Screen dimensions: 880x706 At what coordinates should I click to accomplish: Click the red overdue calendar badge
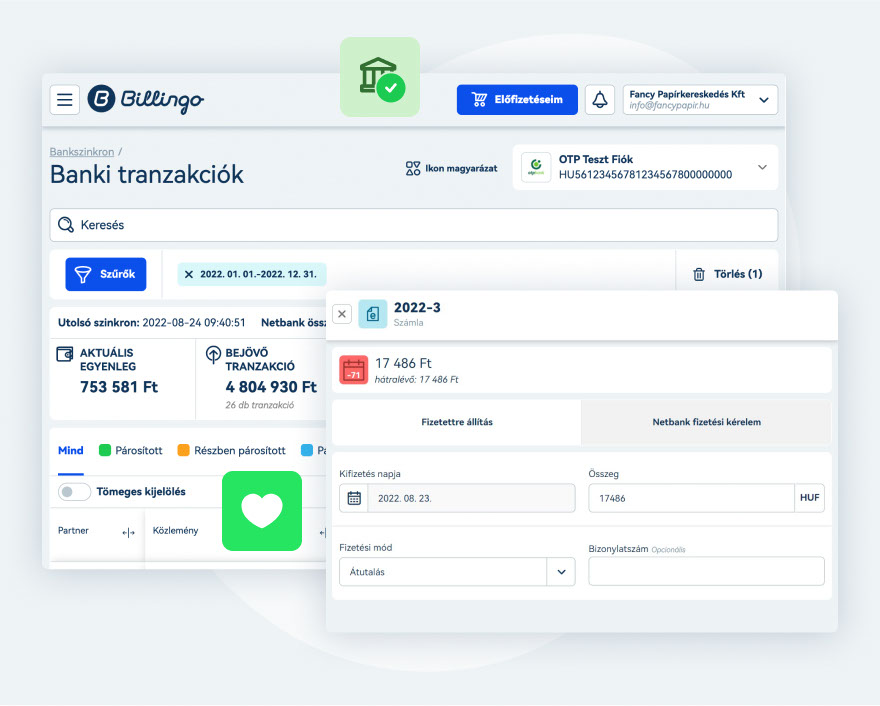[354, 370]
